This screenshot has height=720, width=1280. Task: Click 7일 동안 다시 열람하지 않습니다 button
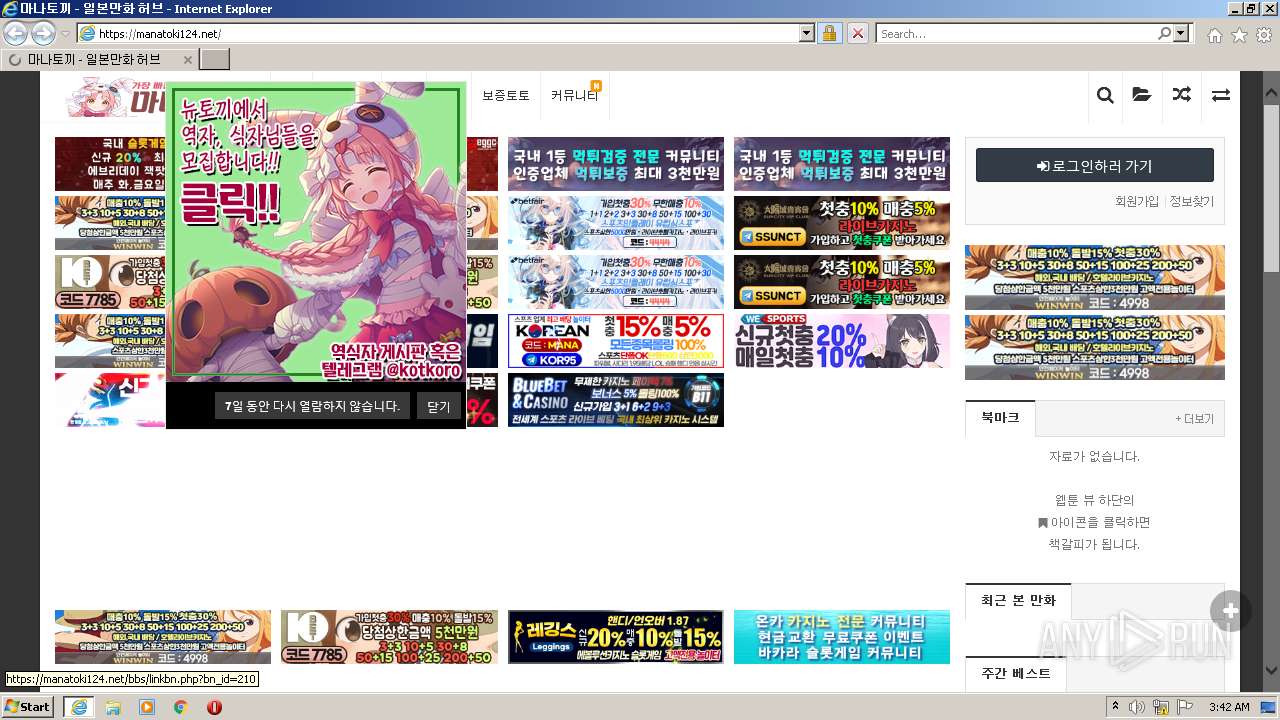click(x=312, y=406)
